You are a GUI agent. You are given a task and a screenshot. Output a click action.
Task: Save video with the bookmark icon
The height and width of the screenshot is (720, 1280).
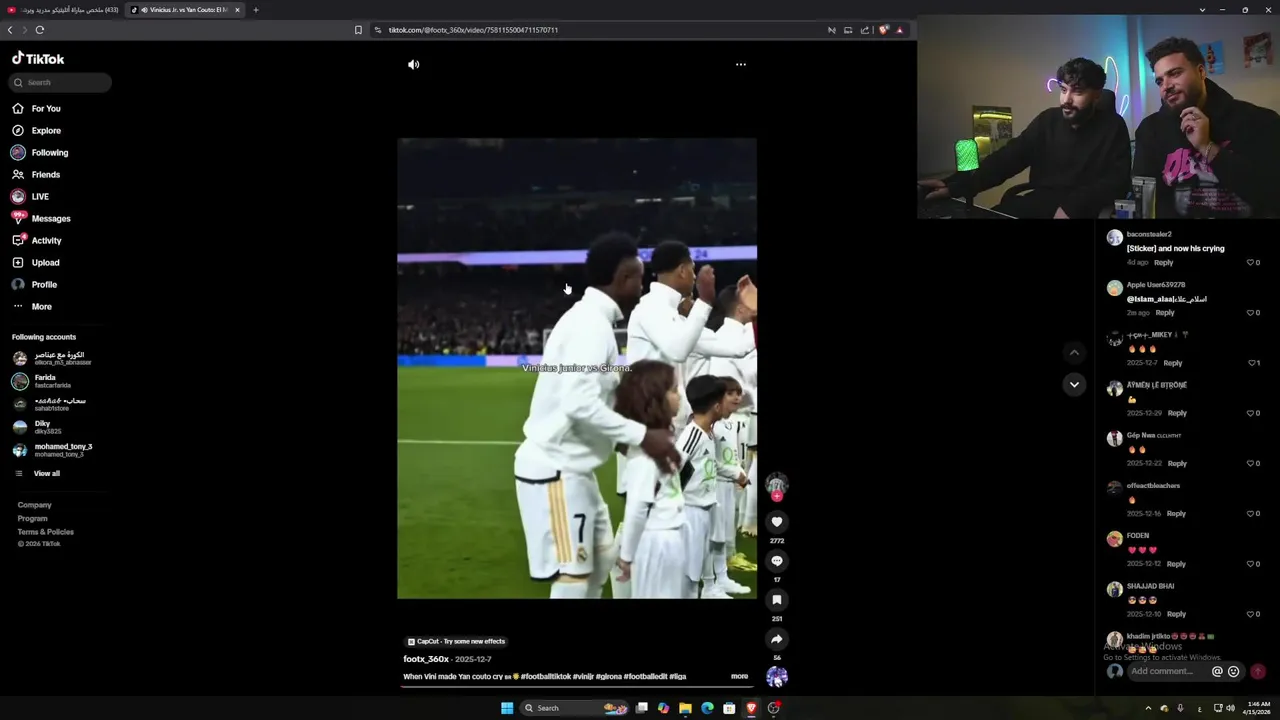[x=777, y=600]
